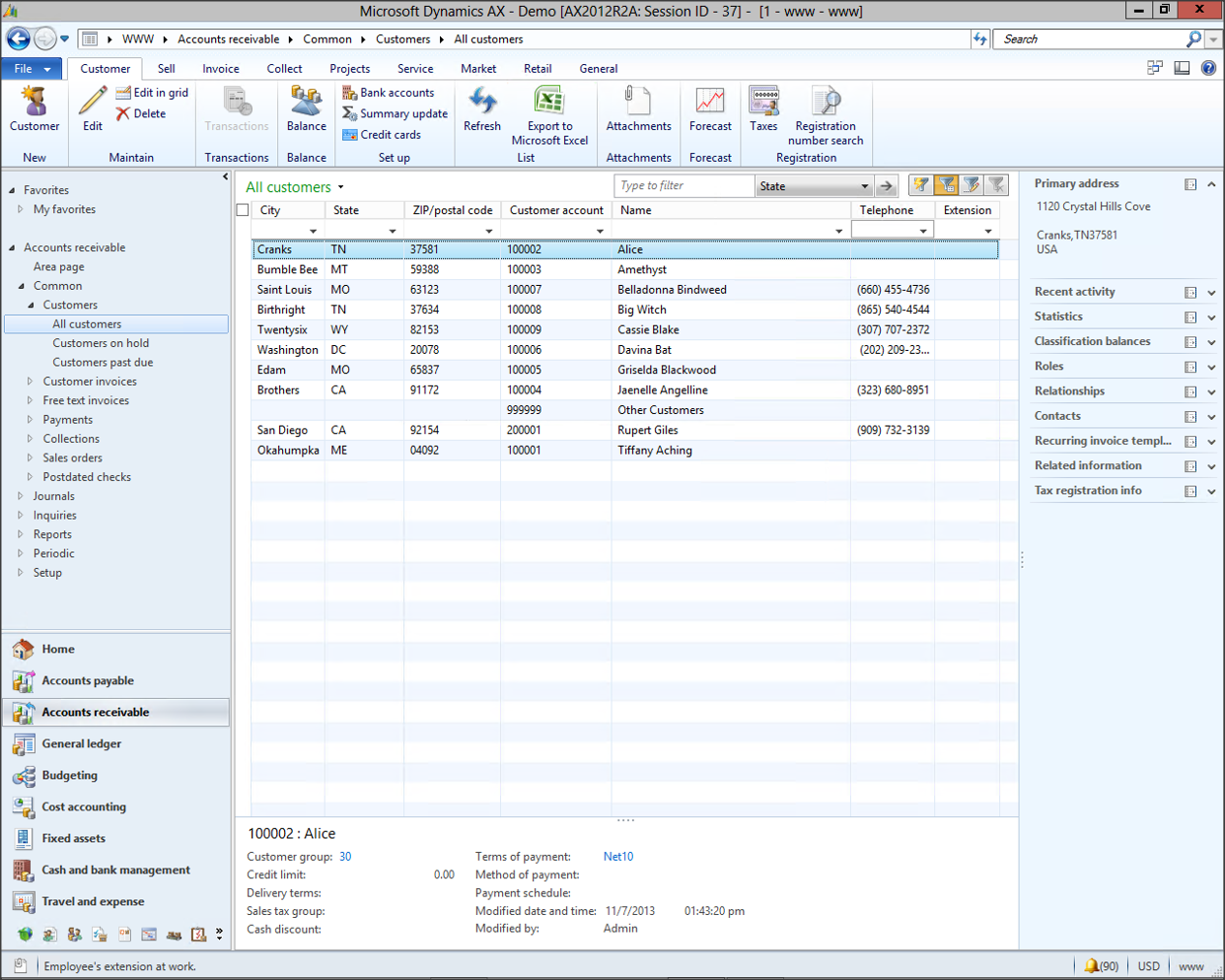The height and width of the screenshot is (980, 1225).
Task: Collapse the Primary address fact box
Action: 1211,184
